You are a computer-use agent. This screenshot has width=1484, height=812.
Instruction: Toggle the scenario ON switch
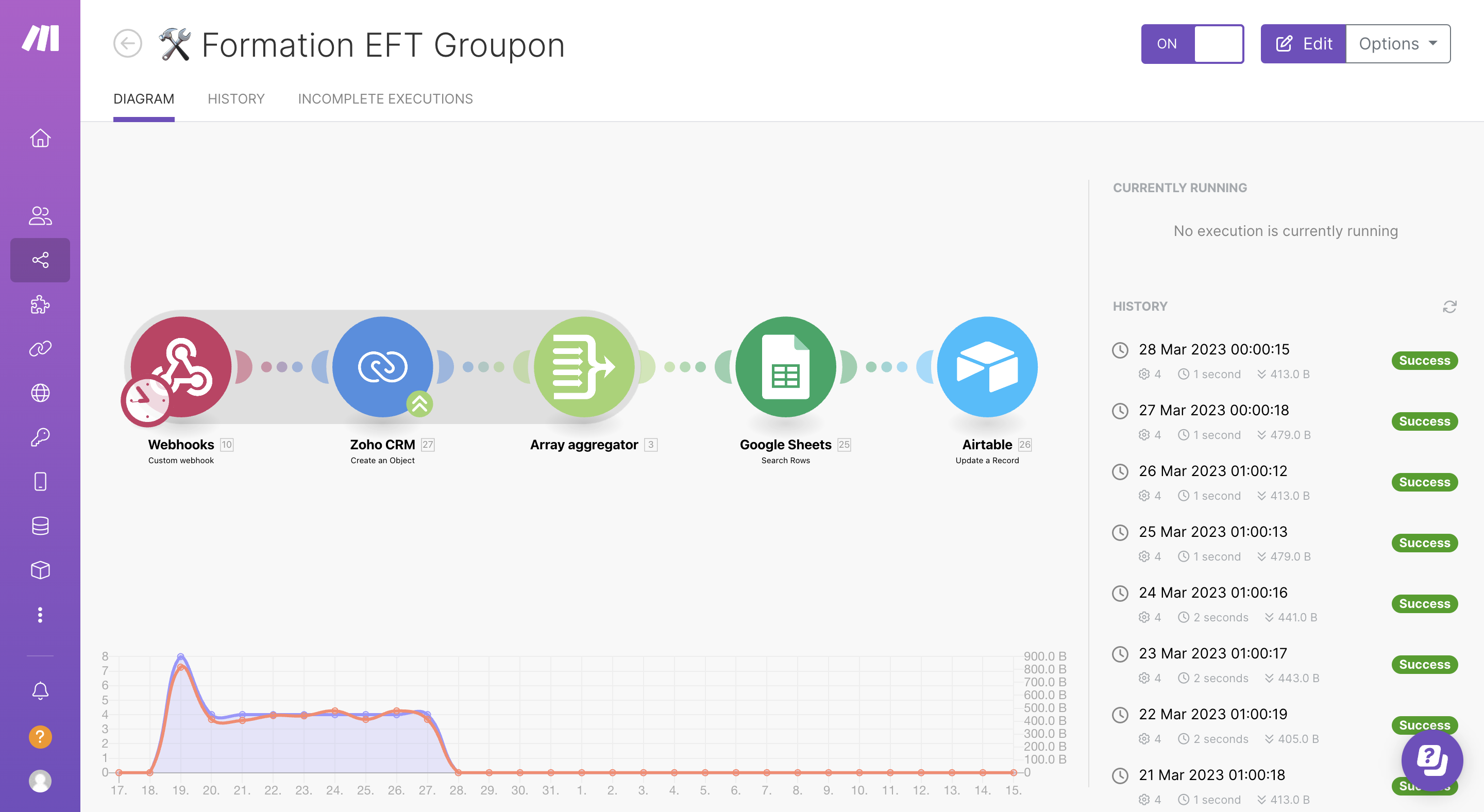[x=1192, y=44]
